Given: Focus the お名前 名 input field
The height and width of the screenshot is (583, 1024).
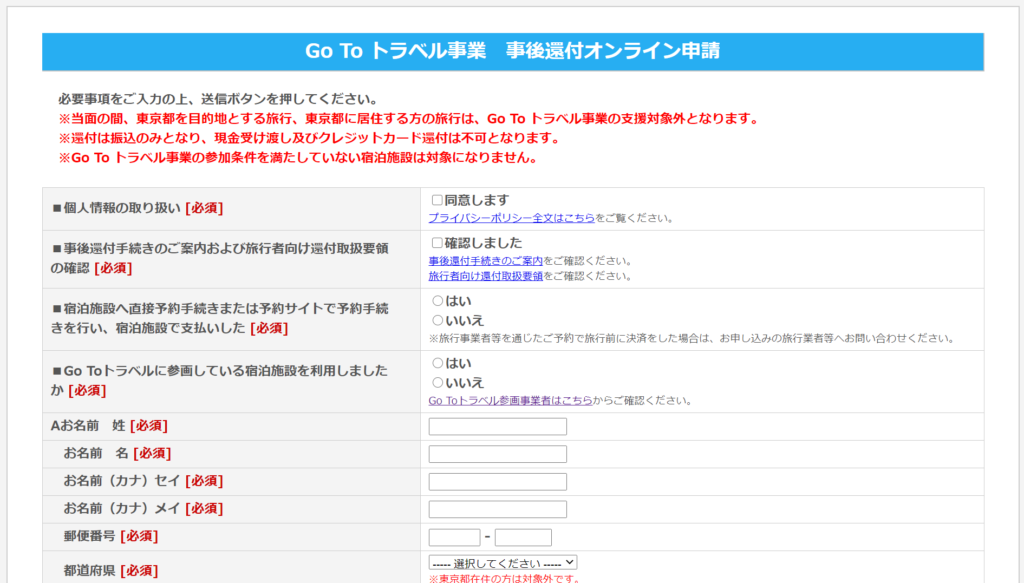Looking at the screenshot, I should 497,454.
